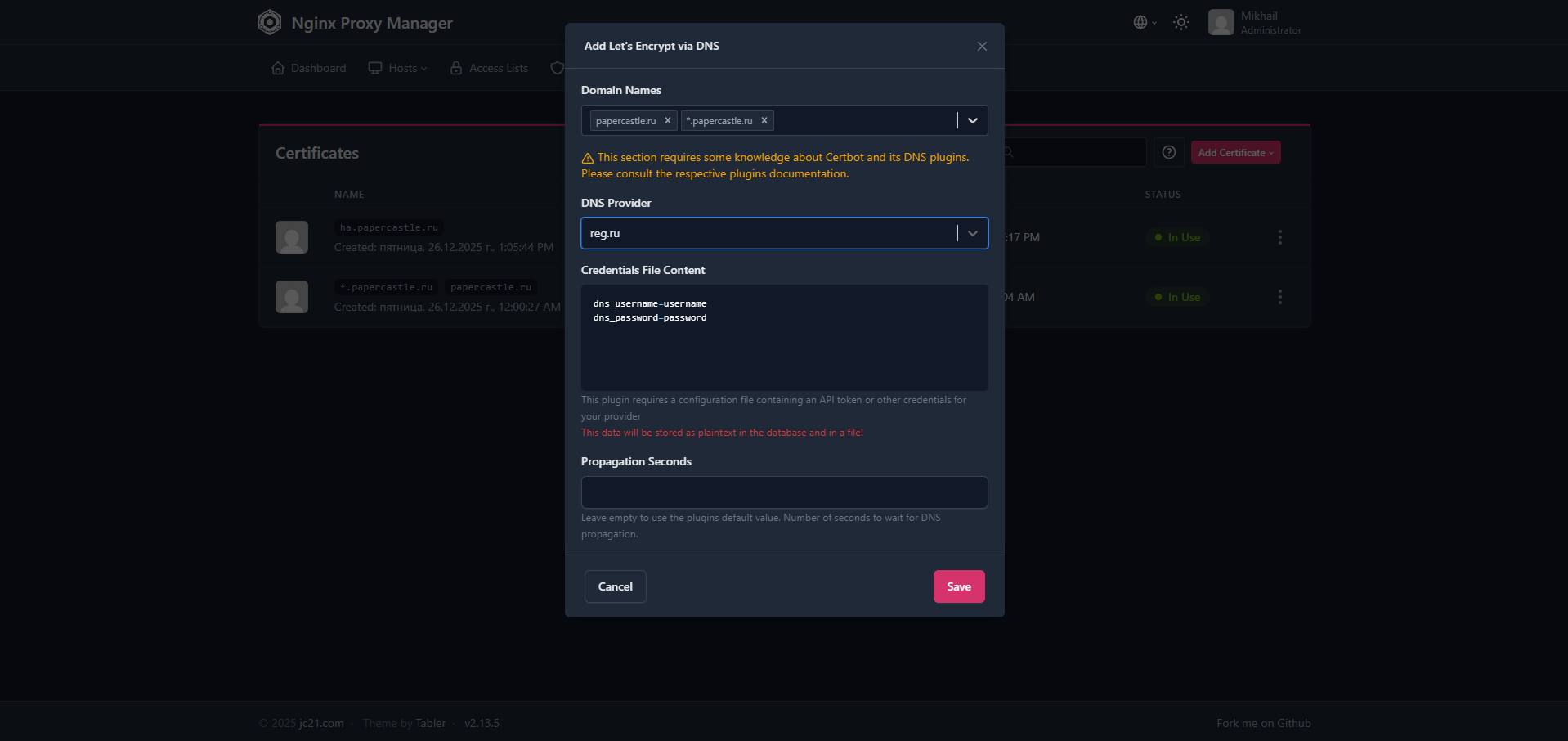Select the ha.papercastle.ru certificate name
The width and height of the screenshot is (1568, 741).
pos(389,227)
